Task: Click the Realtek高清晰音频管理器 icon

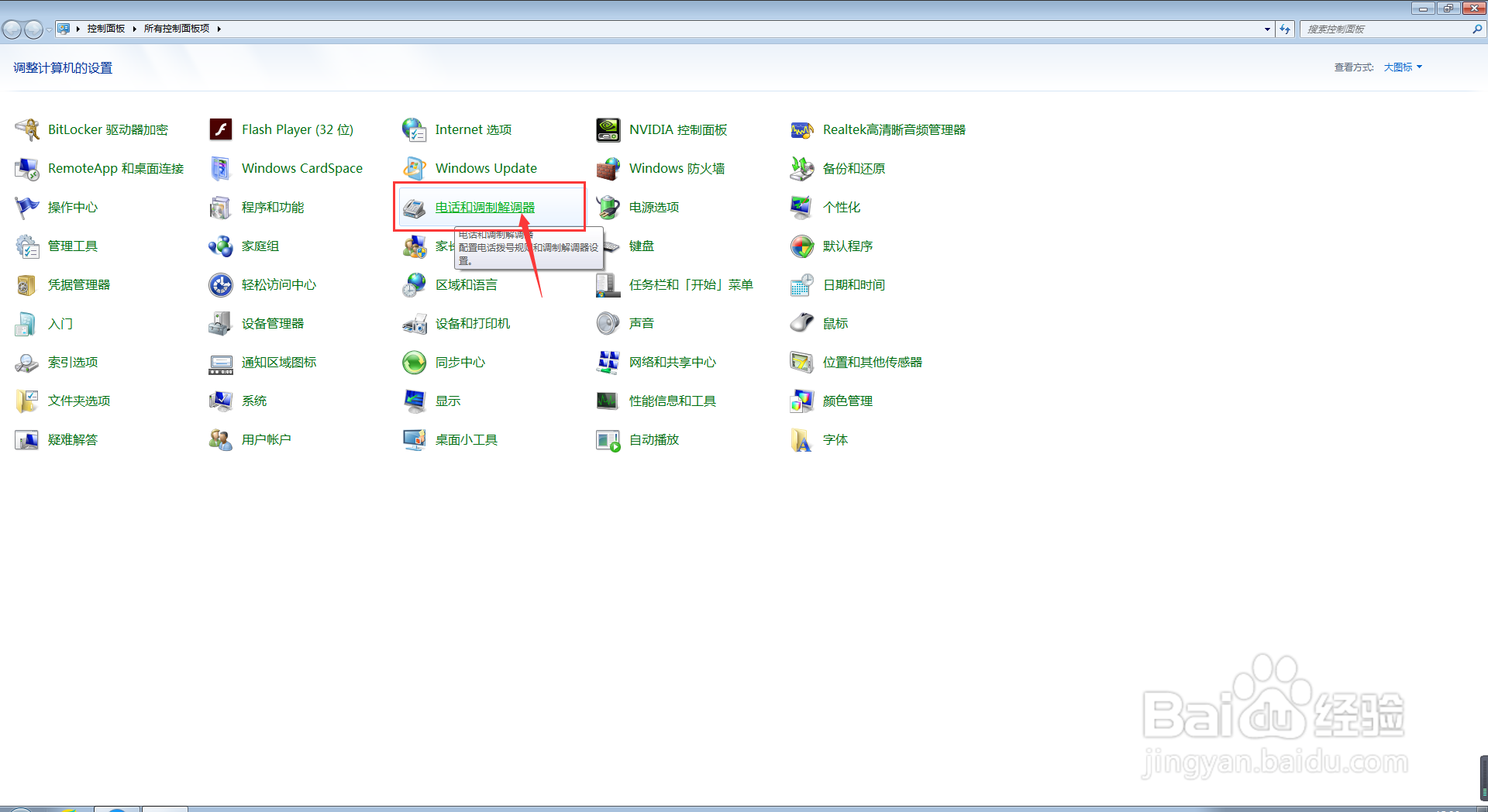Action: pyautogui.click(x=802, y=129)
